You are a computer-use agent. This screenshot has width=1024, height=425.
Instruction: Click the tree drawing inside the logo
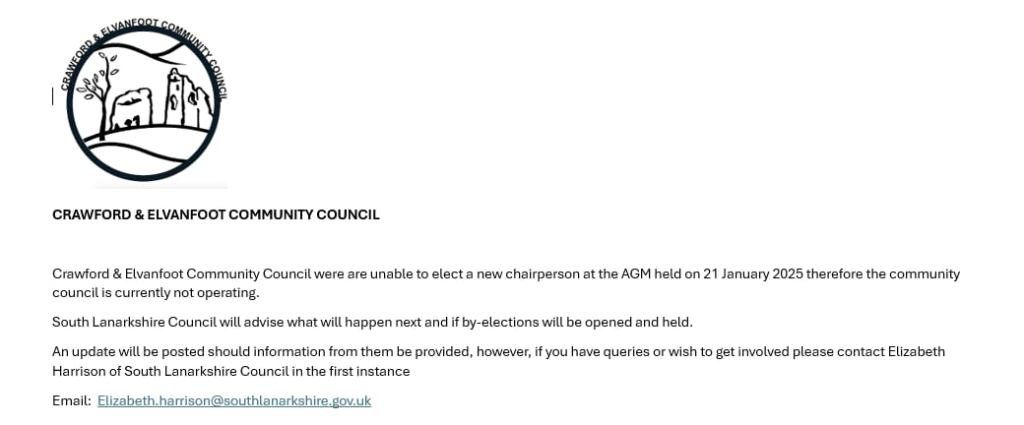point(99,88)
